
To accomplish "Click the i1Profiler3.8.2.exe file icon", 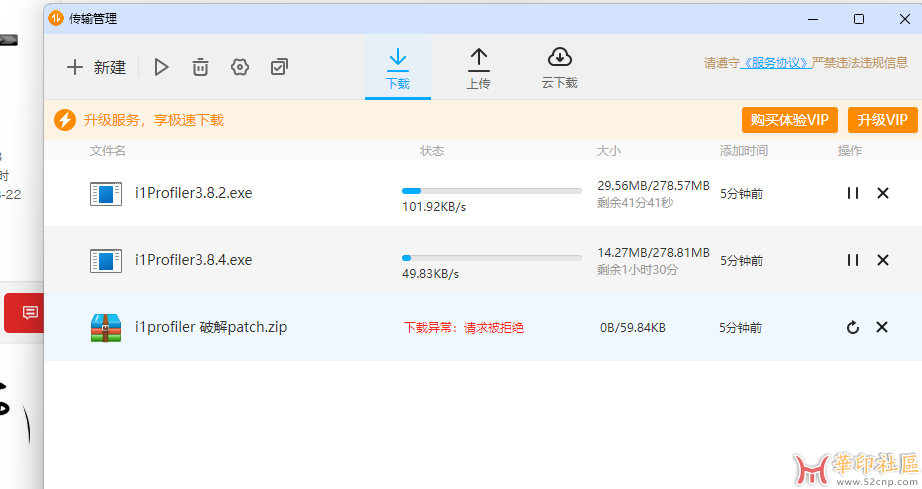I will coord(106,193).
